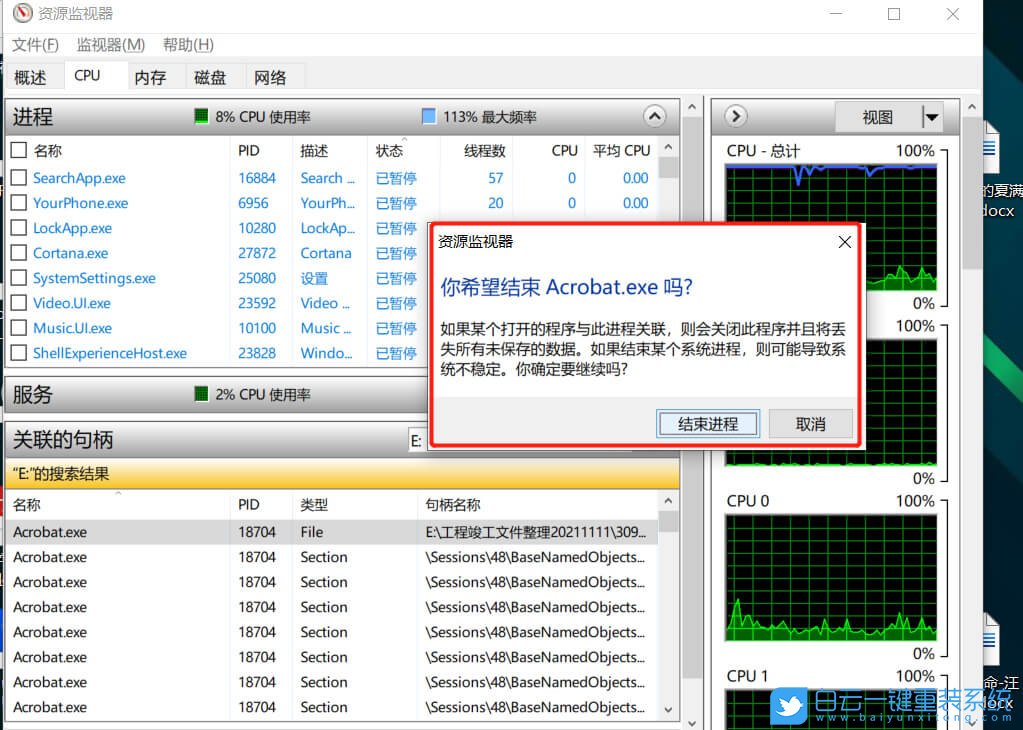Check the SearchApp.exe process checkbox

[17, 178]
